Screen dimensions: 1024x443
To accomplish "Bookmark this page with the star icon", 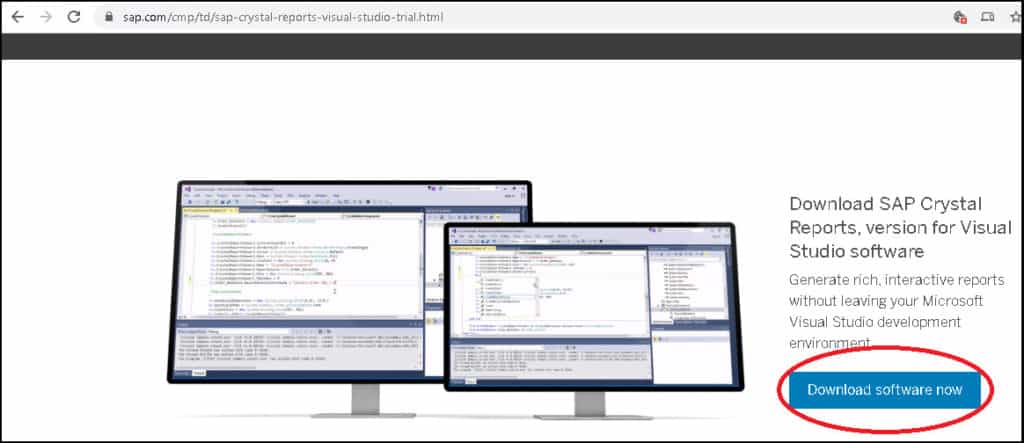I will (1016, 17).
